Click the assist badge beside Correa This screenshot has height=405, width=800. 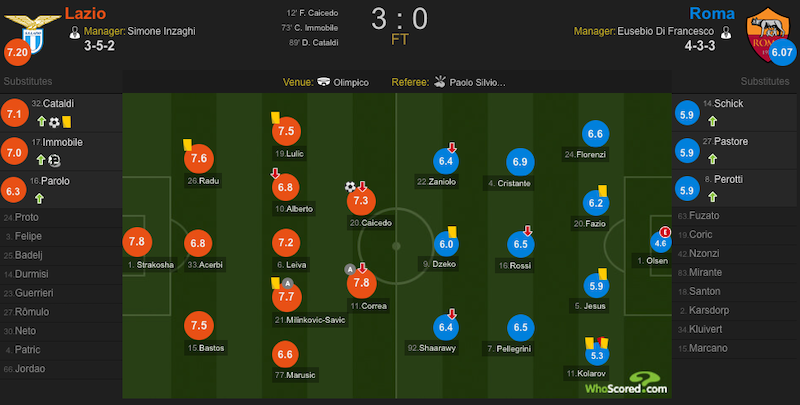[349, 269]
